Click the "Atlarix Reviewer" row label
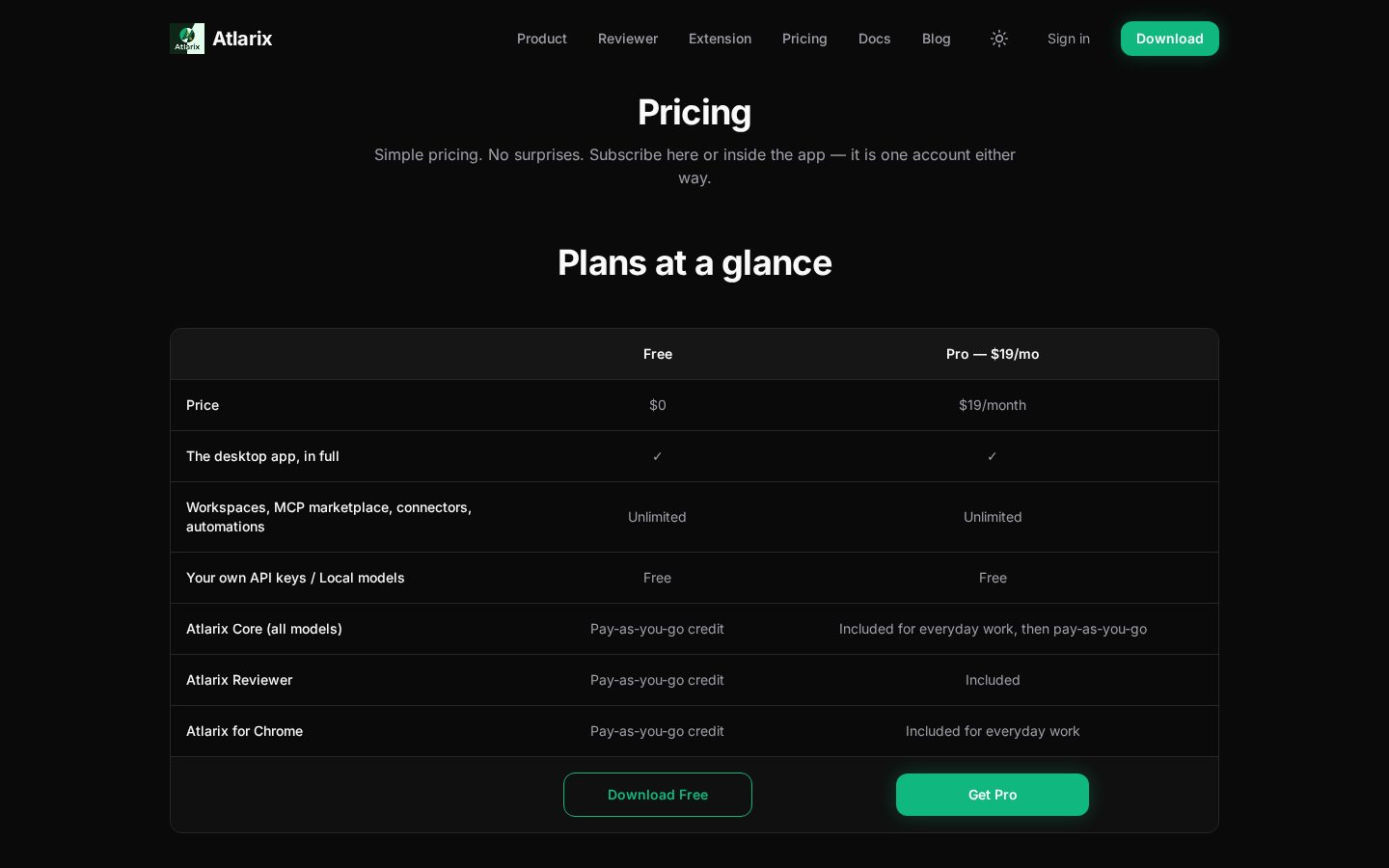Image resolution: width=1389 pixels, height=868 pixels. (x=239, y=680)
